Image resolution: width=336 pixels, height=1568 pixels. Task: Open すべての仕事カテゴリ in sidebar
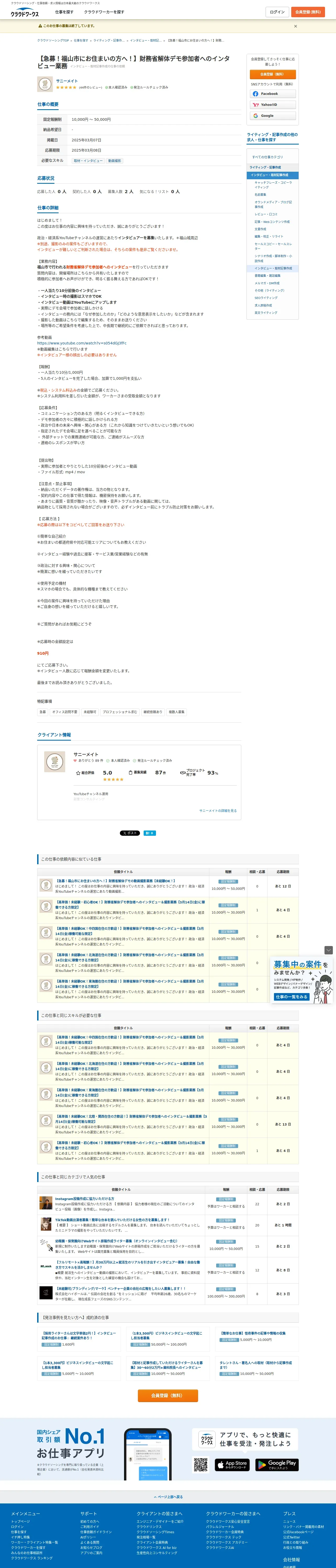(268, 157)
